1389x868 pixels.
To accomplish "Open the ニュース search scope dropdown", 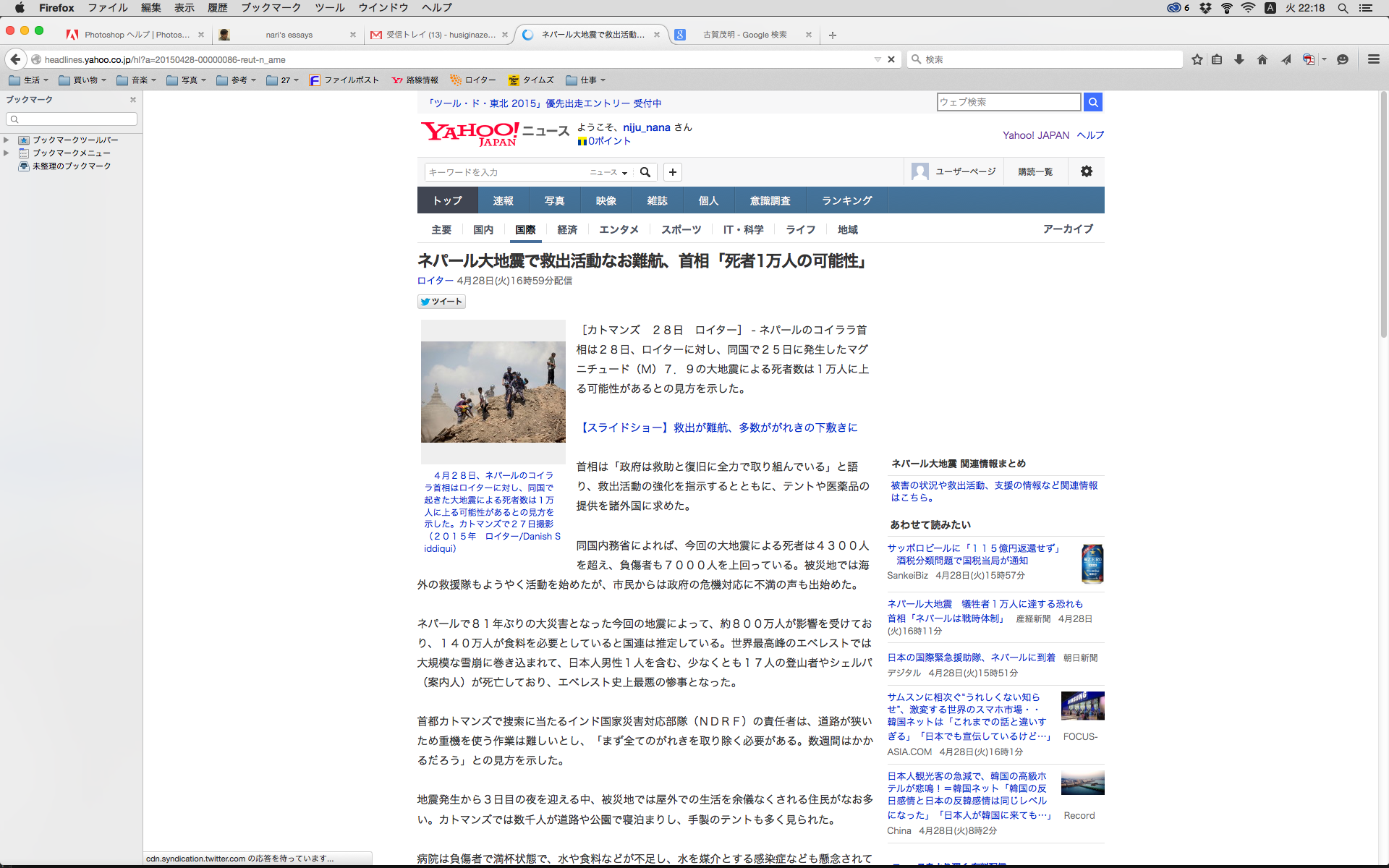I will [x=608, y=172].
